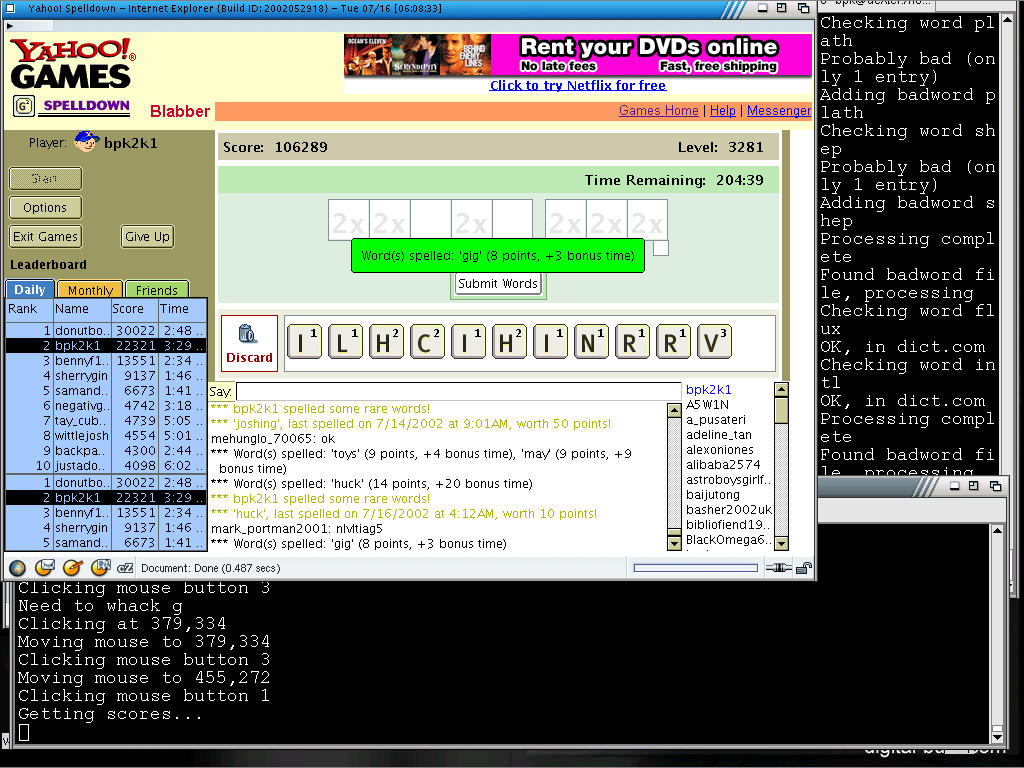The width and height of the screenshot is (1024, 768).
Task: Click the user list scroll-up arrow
Action: coord(780,390)
